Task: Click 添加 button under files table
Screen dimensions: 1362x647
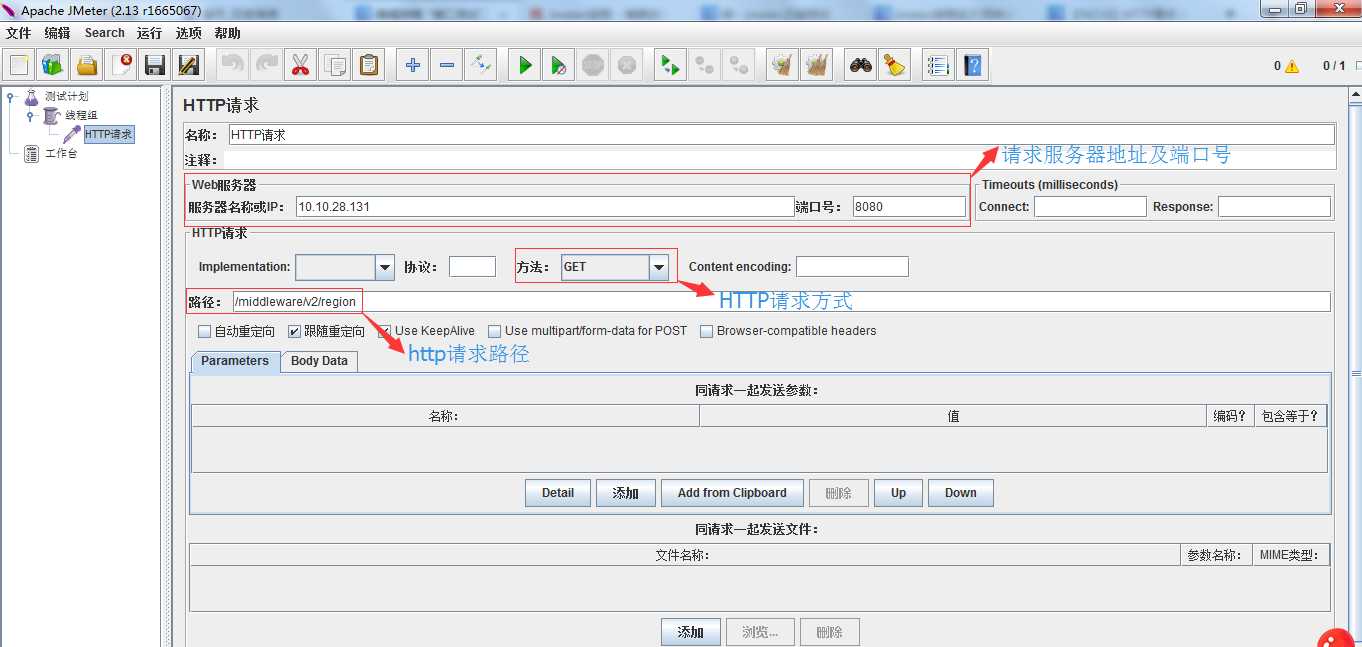Action: (690, 632)
